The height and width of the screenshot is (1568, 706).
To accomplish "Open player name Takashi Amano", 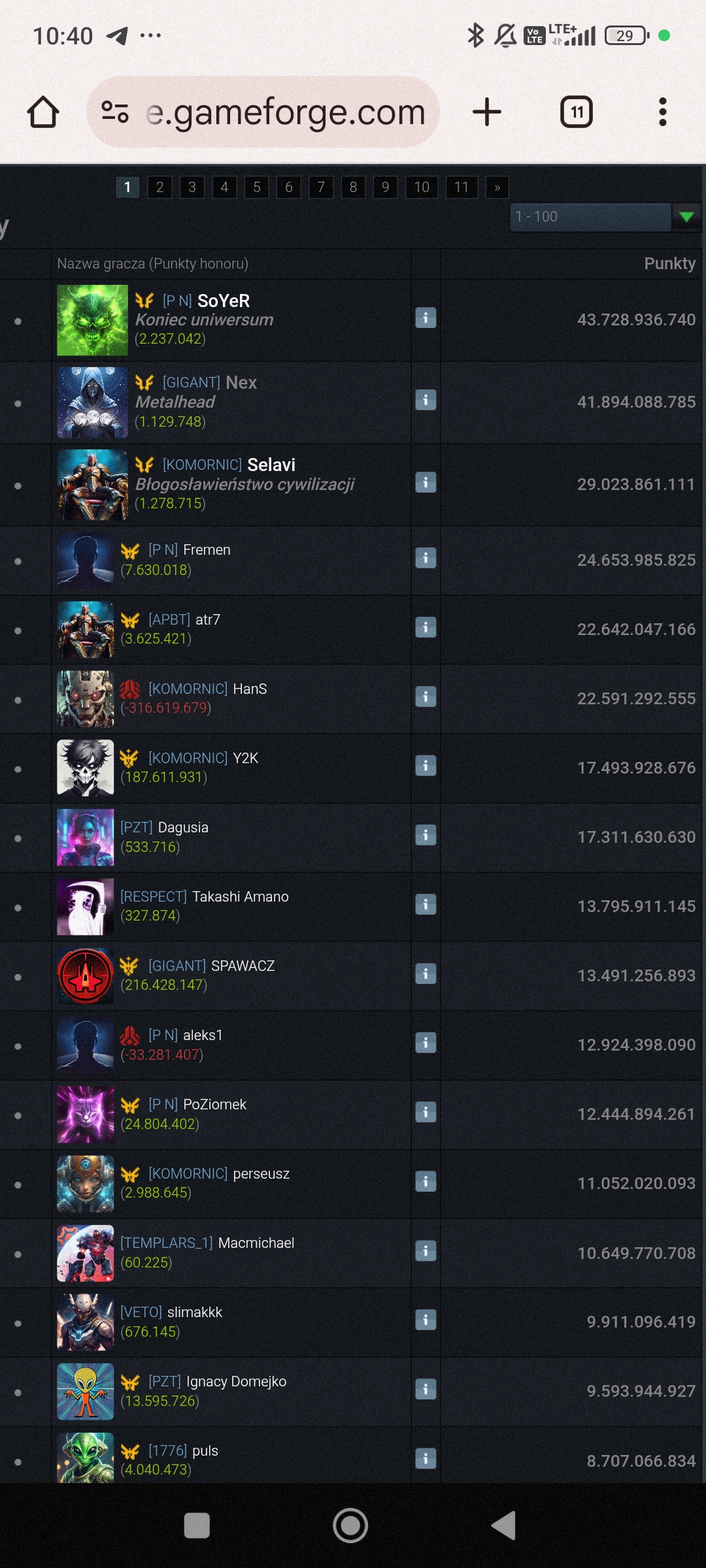I will [241, 896].
